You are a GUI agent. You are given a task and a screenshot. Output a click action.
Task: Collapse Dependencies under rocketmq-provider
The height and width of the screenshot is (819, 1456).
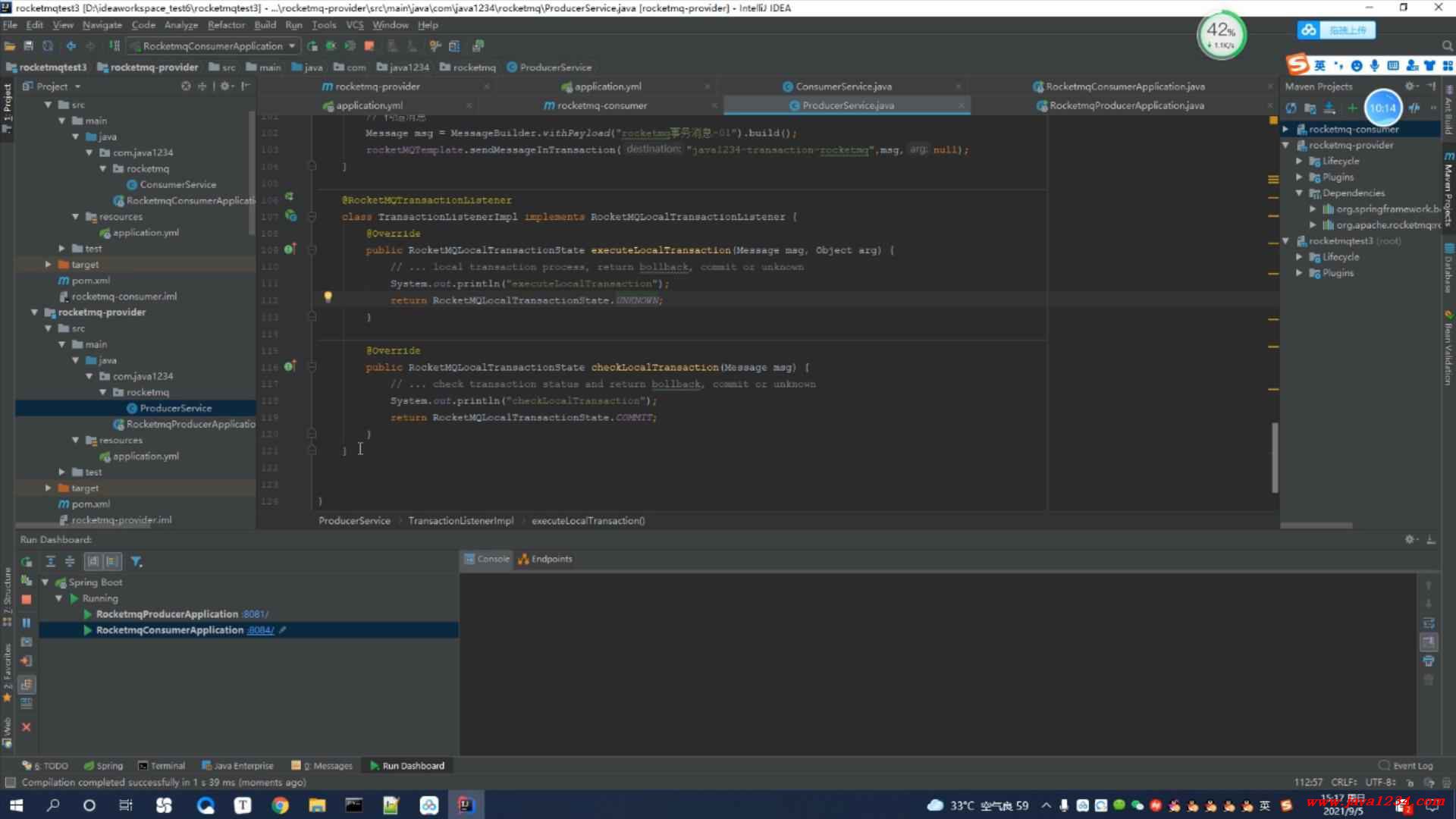(x=1300, y=193)
